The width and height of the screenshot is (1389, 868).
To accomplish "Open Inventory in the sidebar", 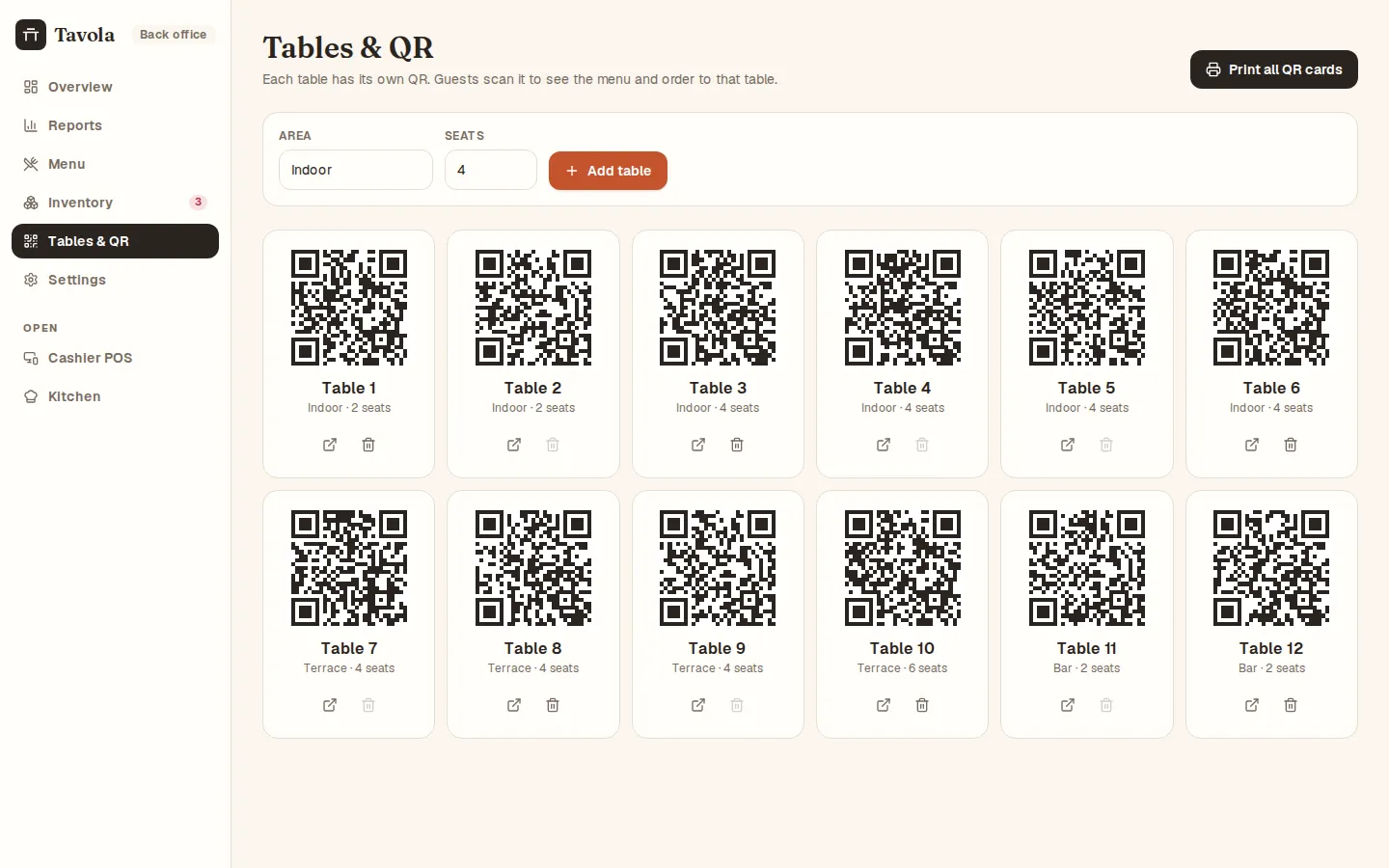I will (115, 203).
